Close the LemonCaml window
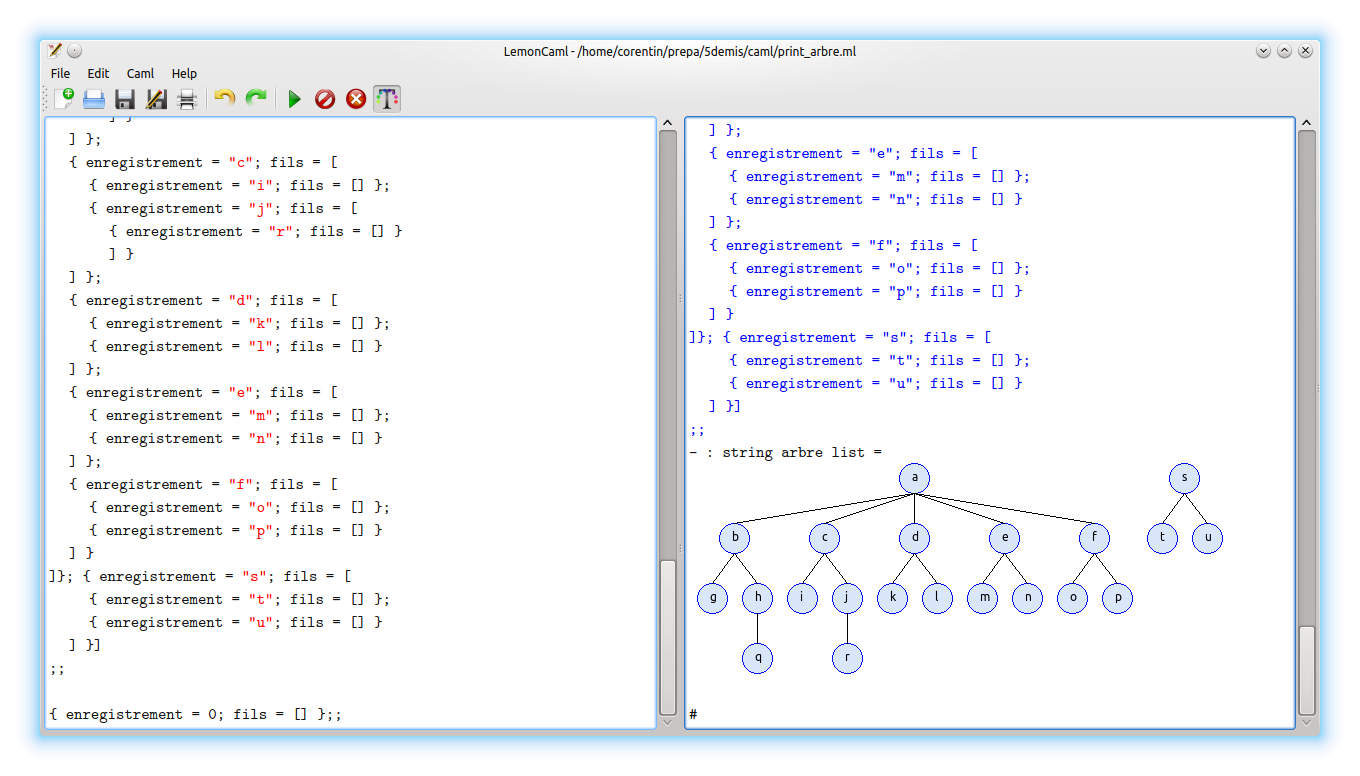1360x776 pixels. coord(1305,51)
